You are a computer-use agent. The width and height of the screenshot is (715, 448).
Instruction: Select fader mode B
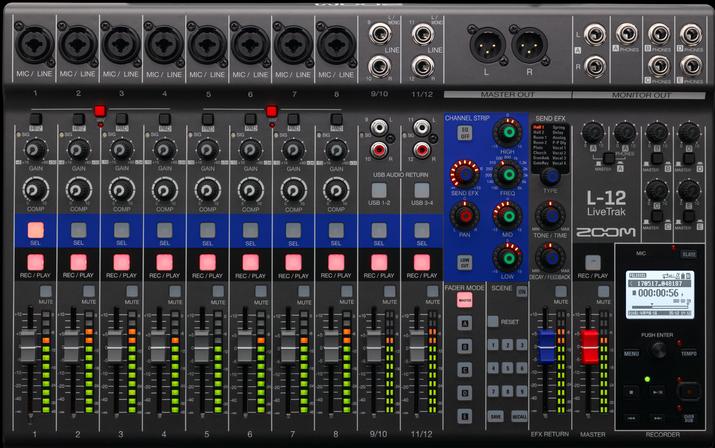(465, 347)
